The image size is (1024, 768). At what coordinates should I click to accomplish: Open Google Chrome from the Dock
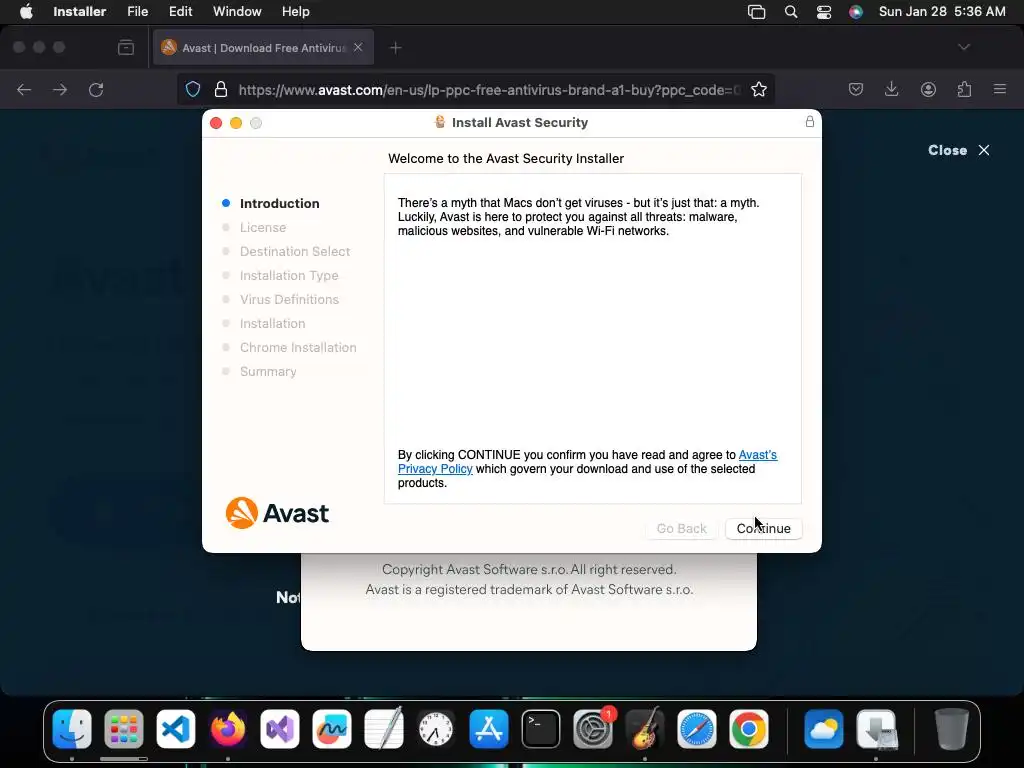point(749,729)
